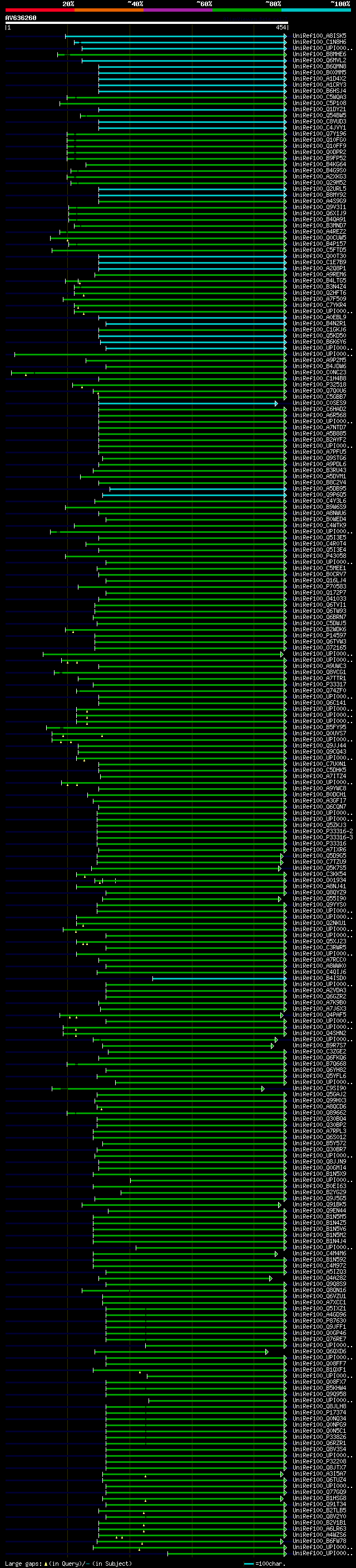Select the UniRef100_P33316-3 entry
Viewport: 356px width, 1568px height.
tap(323, 838)
